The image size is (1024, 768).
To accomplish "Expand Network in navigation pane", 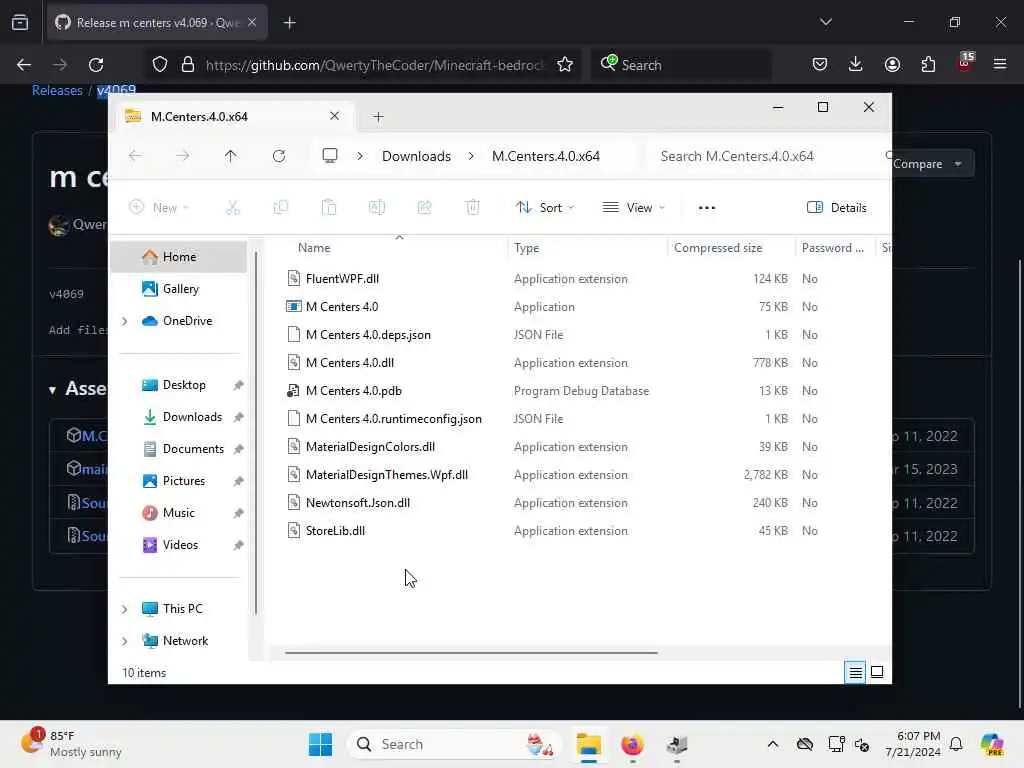I will pos(125,641).
